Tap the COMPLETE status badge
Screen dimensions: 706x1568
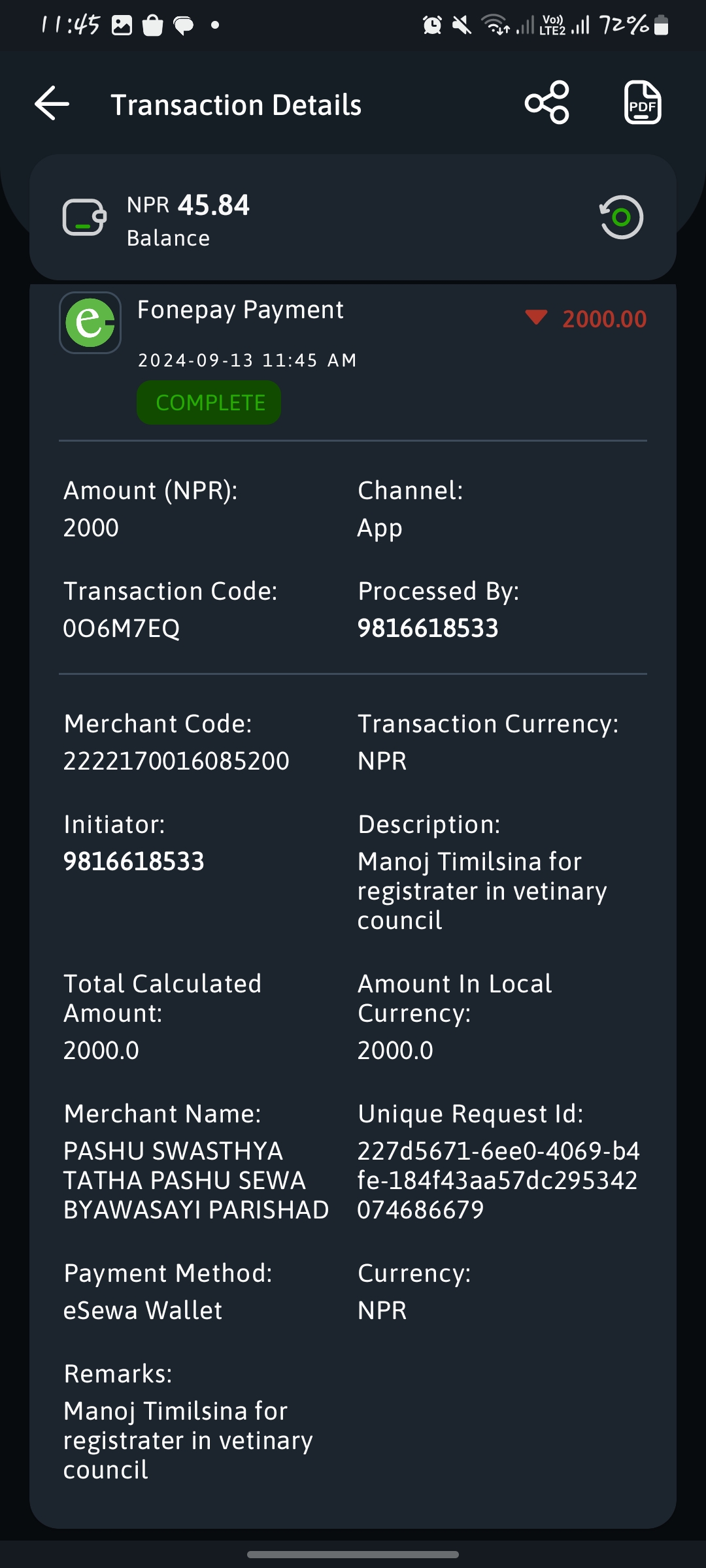point(209,403)
